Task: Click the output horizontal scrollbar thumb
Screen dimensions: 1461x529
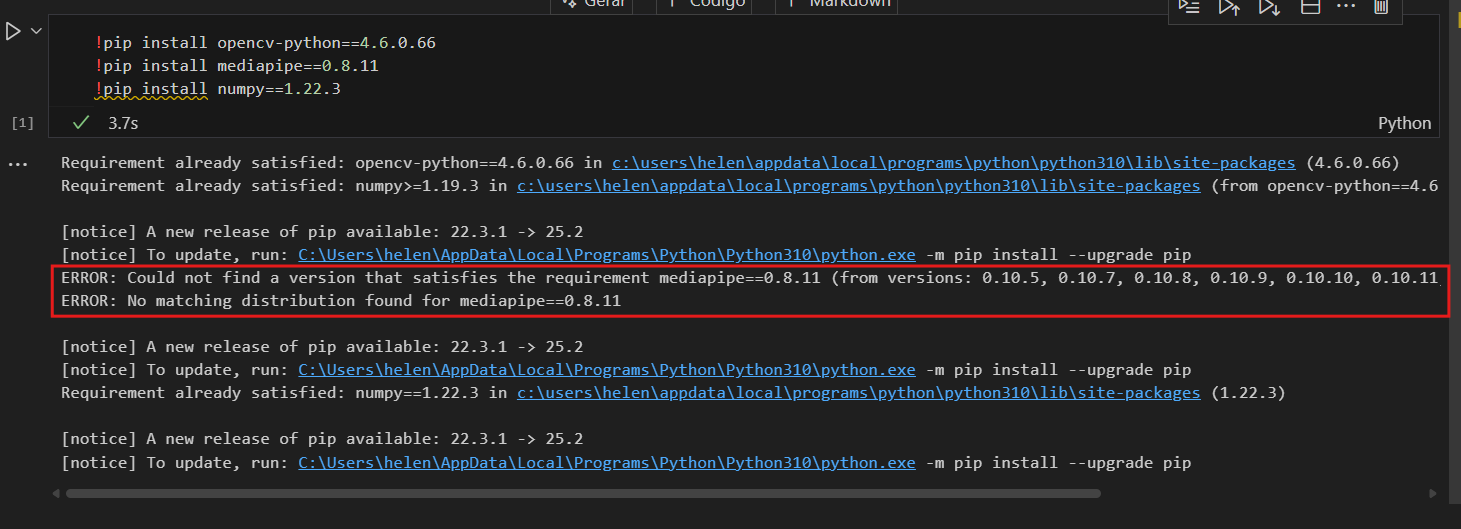Action: point(583,493)
